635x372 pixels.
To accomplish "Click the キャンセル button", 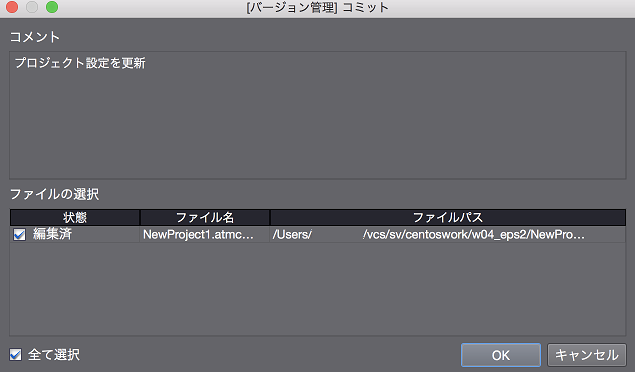I will [x=586, y=355].
